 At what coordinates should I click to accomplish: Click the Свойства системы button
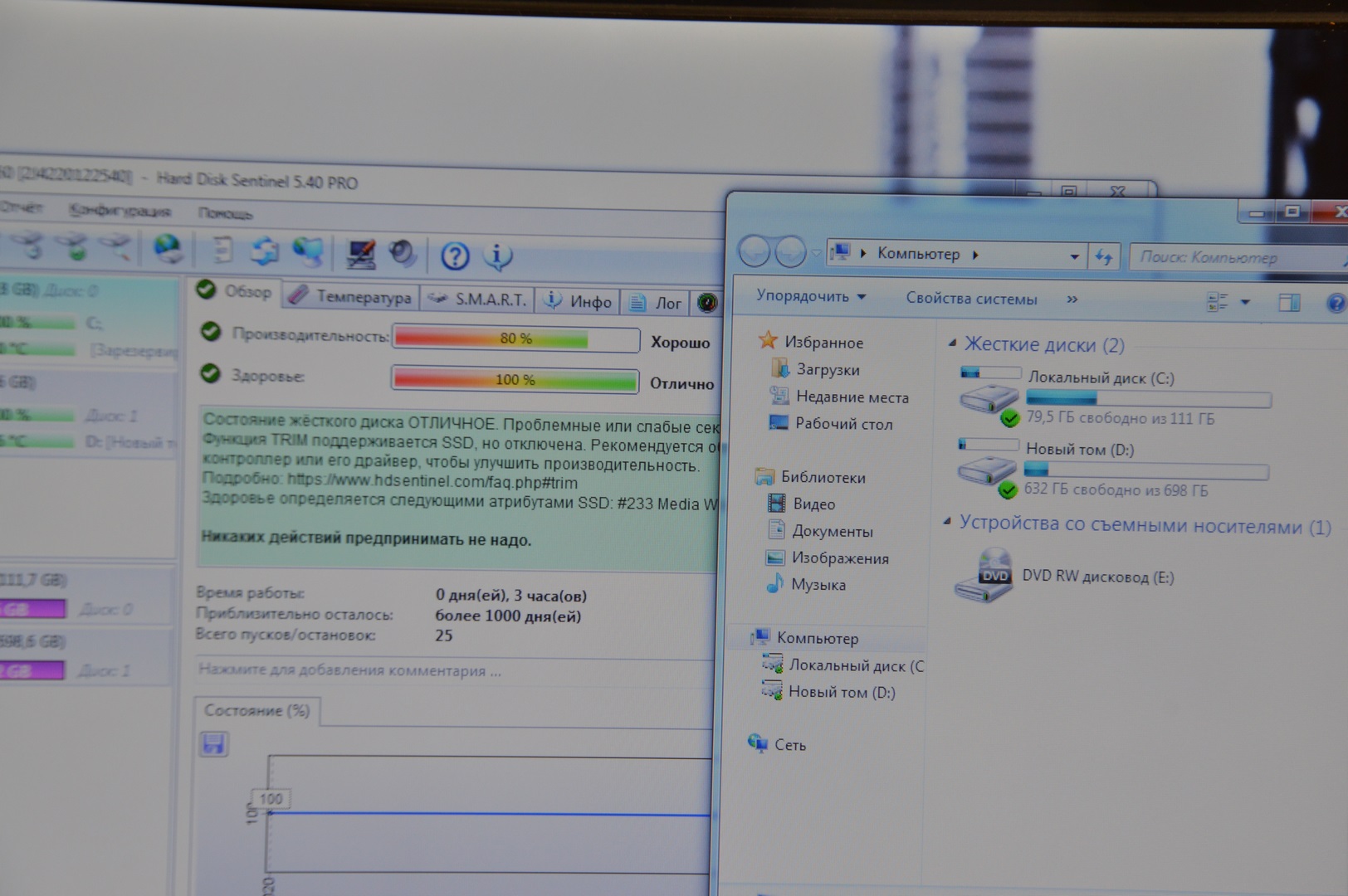pyautogui.click(x=971, y=299)
